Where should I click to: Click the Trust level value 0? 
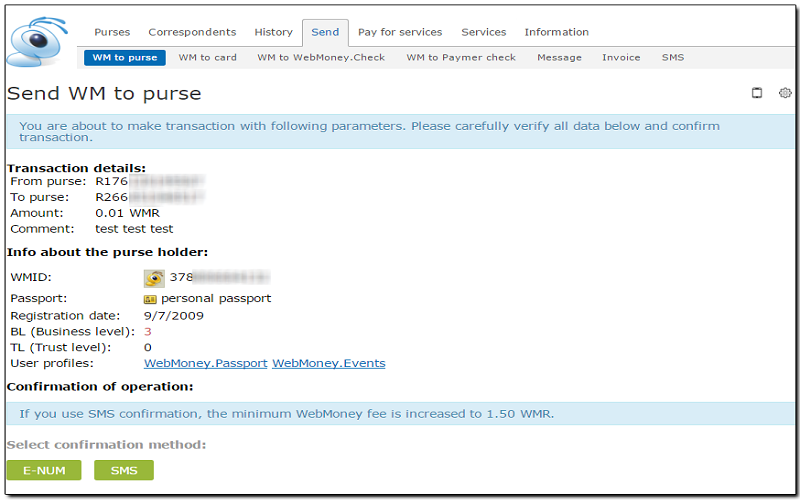click(x=147, y=347)
